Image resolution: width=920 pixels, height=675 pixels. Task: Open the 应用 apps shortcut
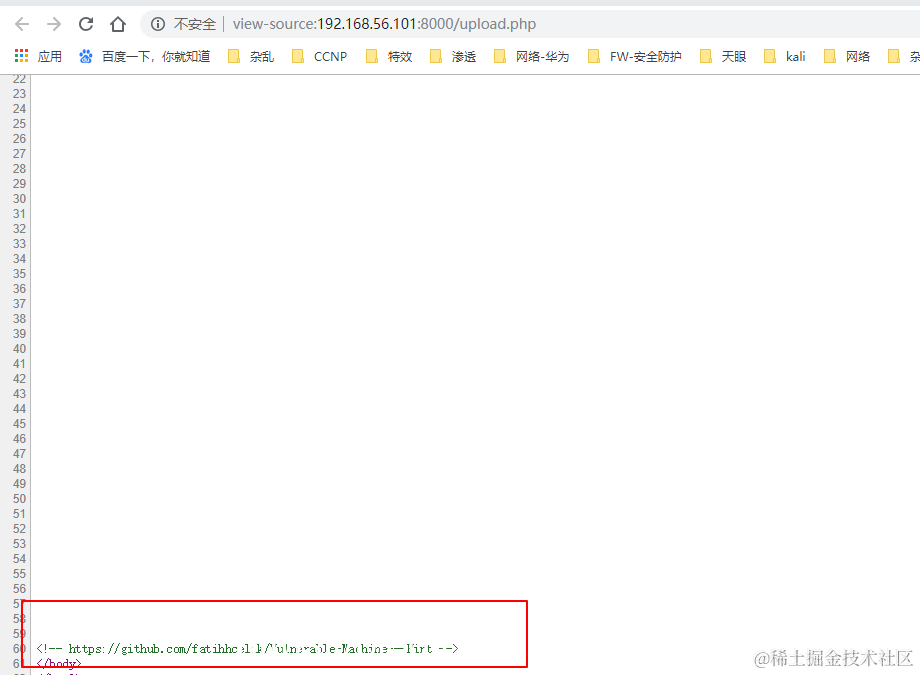pyautogui.click(x=38, y=56)
